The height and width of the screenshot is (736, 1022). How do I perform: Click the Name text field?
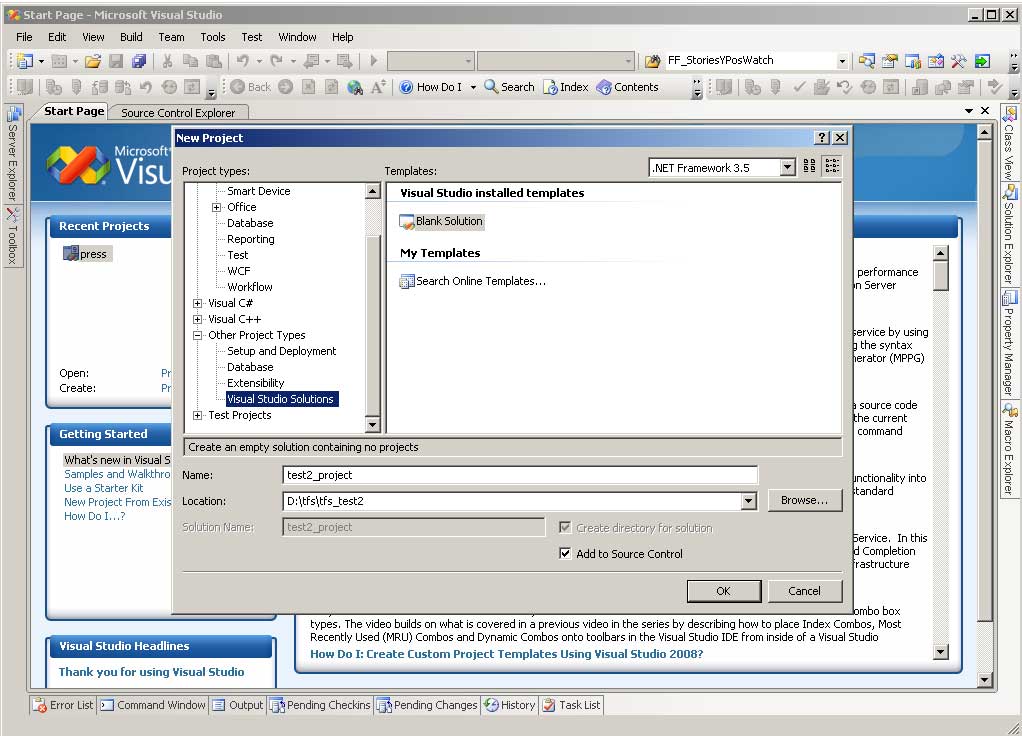(519, 475)
